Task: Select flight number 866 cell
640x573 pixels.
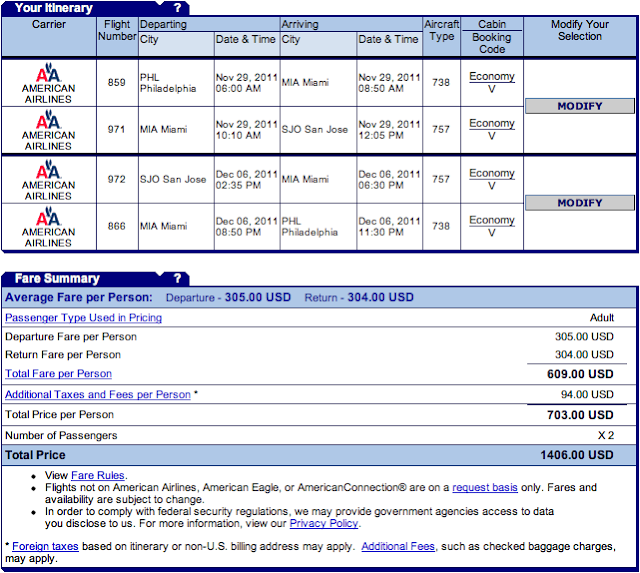Action: pyautogui.click(x=117, y=226)
